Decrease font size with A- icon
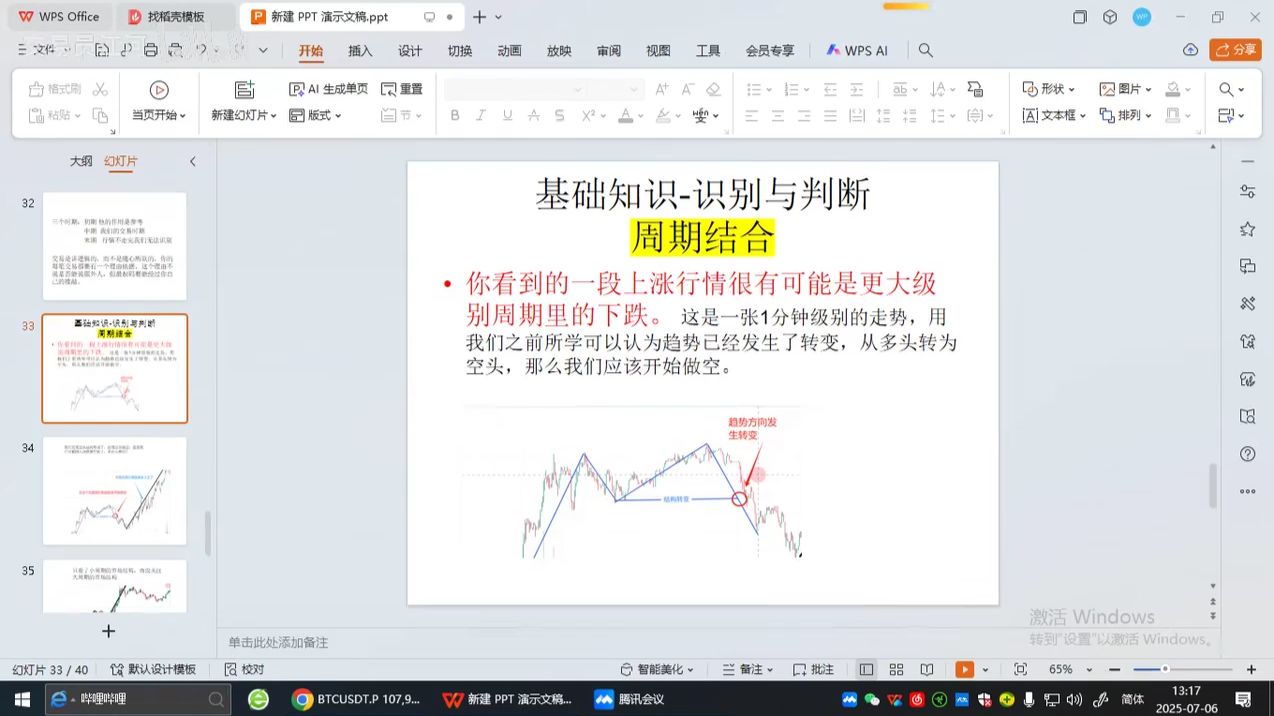This screenshot has width=1274, height=716. pyautogui.click(x=686, y=89)
